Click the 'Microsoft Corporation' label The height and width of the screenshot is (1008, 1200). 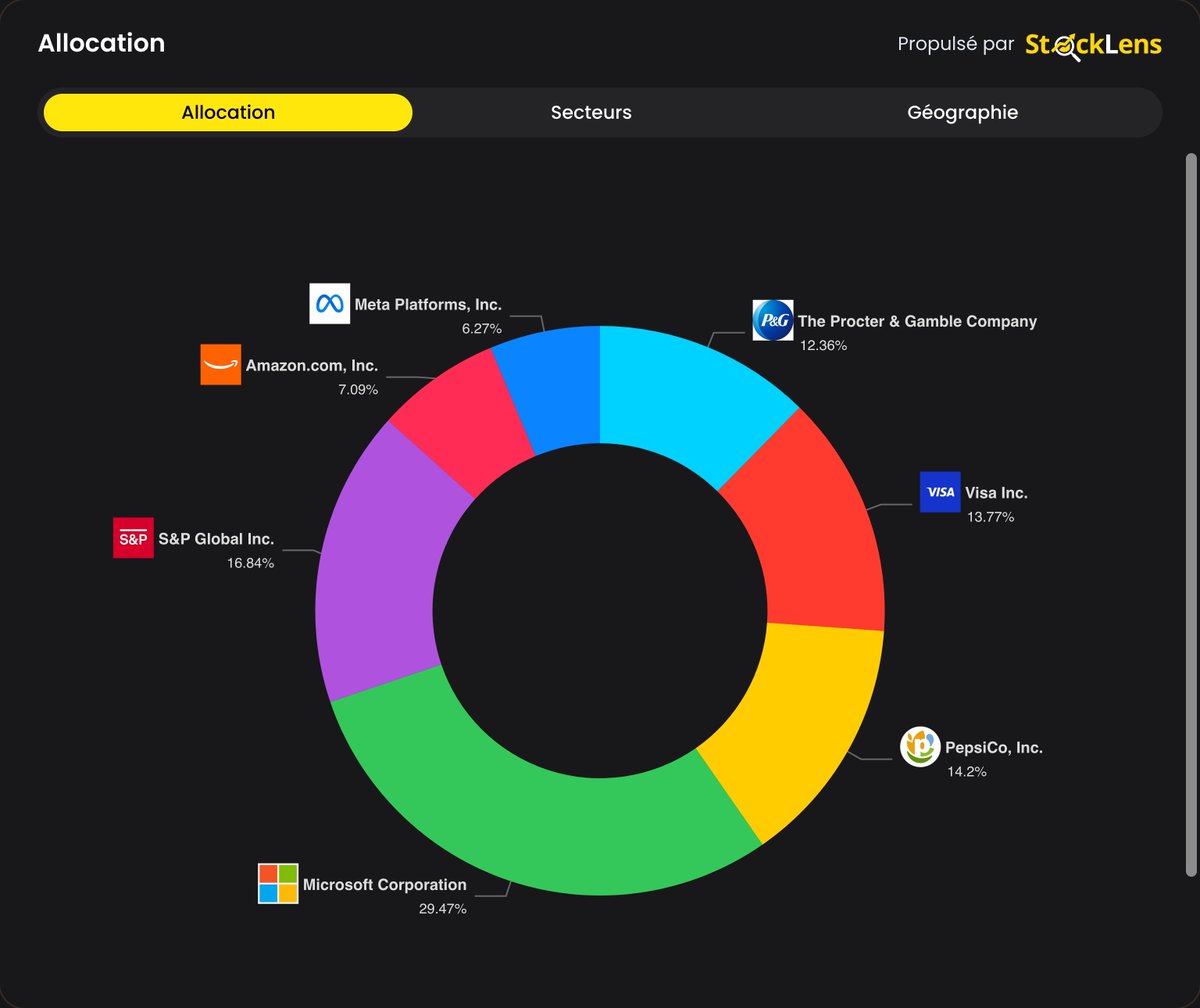(385, 884)
